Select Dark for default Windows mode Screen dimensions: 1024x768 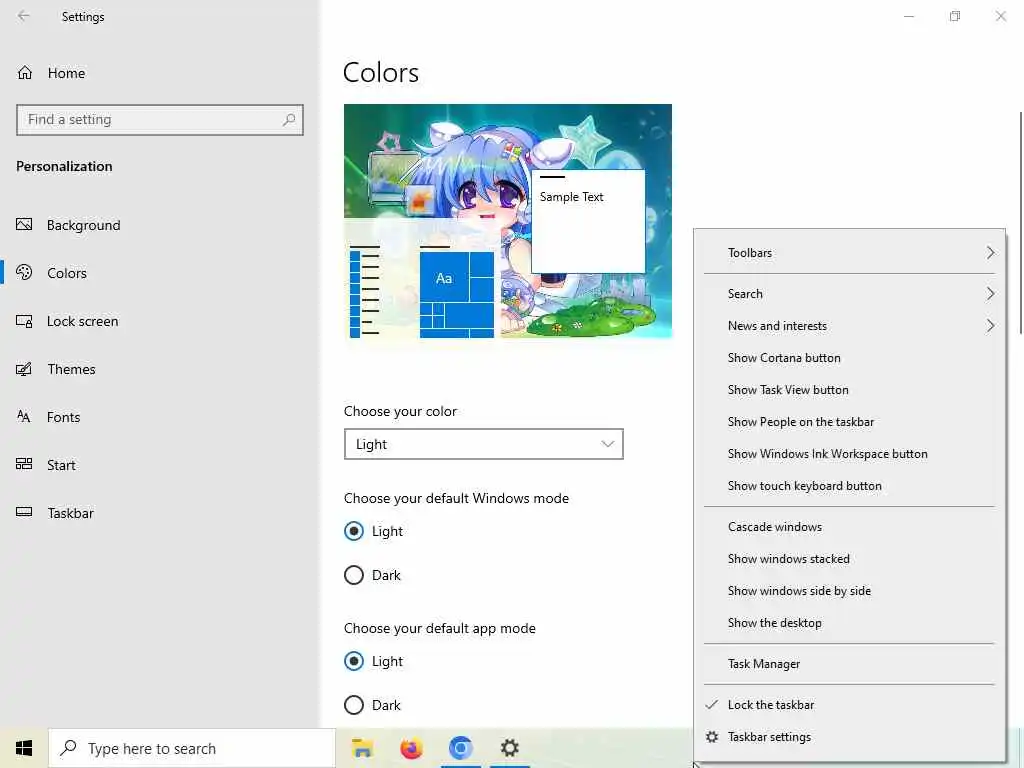pyautogui.click(x=354, y=575)
